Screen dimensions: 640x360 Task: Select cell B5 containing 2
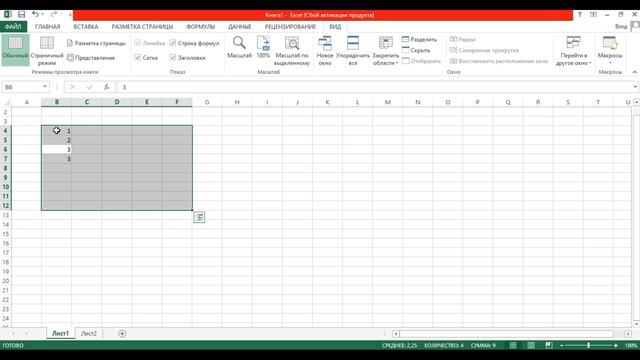pyautogui.click(x=56, y=140)
